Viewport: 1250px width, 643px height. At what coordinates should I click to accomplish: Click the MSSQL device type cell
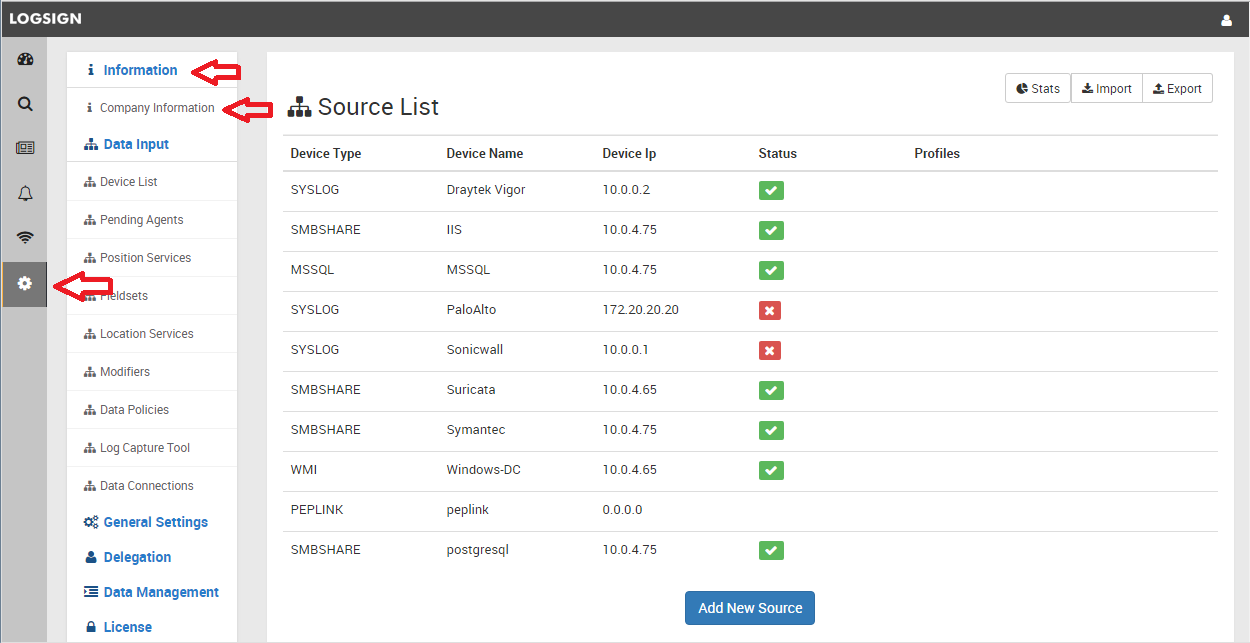(x=312, y=270)
